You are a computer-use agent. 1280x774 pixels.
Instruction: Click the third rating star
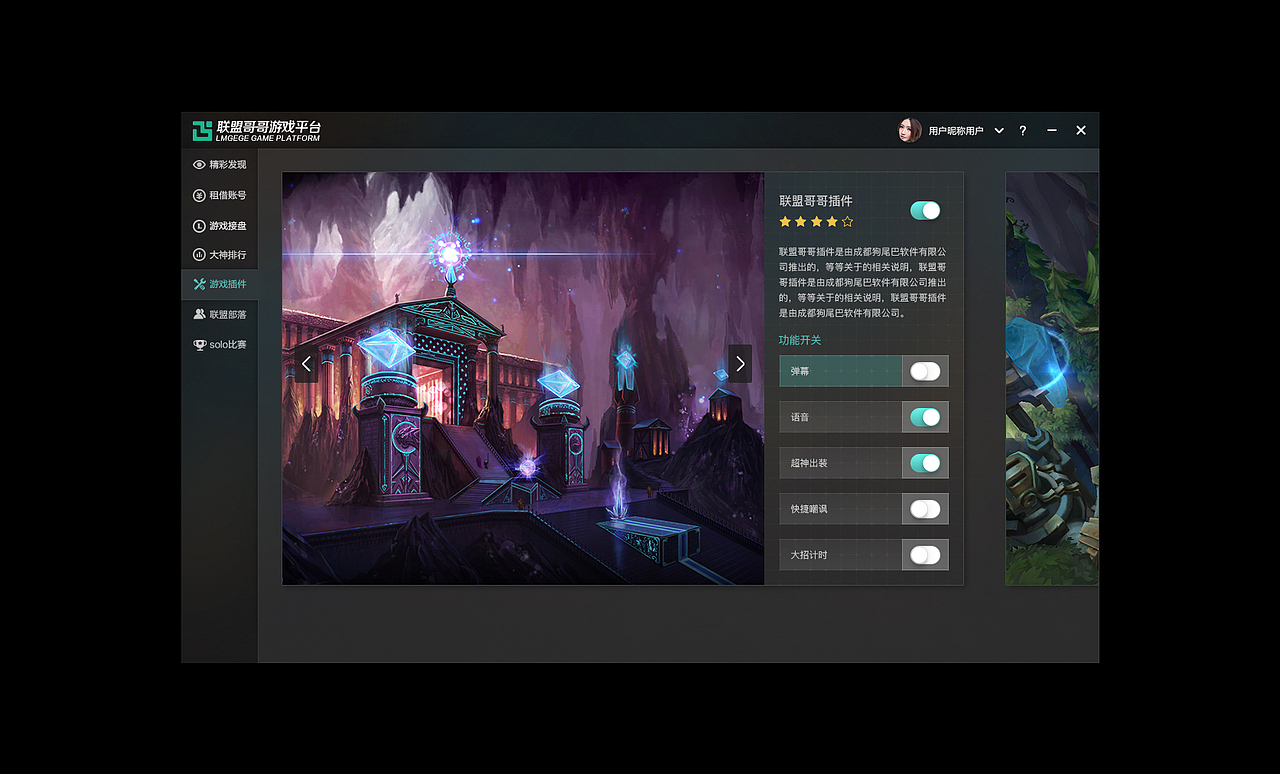point(817,222)
